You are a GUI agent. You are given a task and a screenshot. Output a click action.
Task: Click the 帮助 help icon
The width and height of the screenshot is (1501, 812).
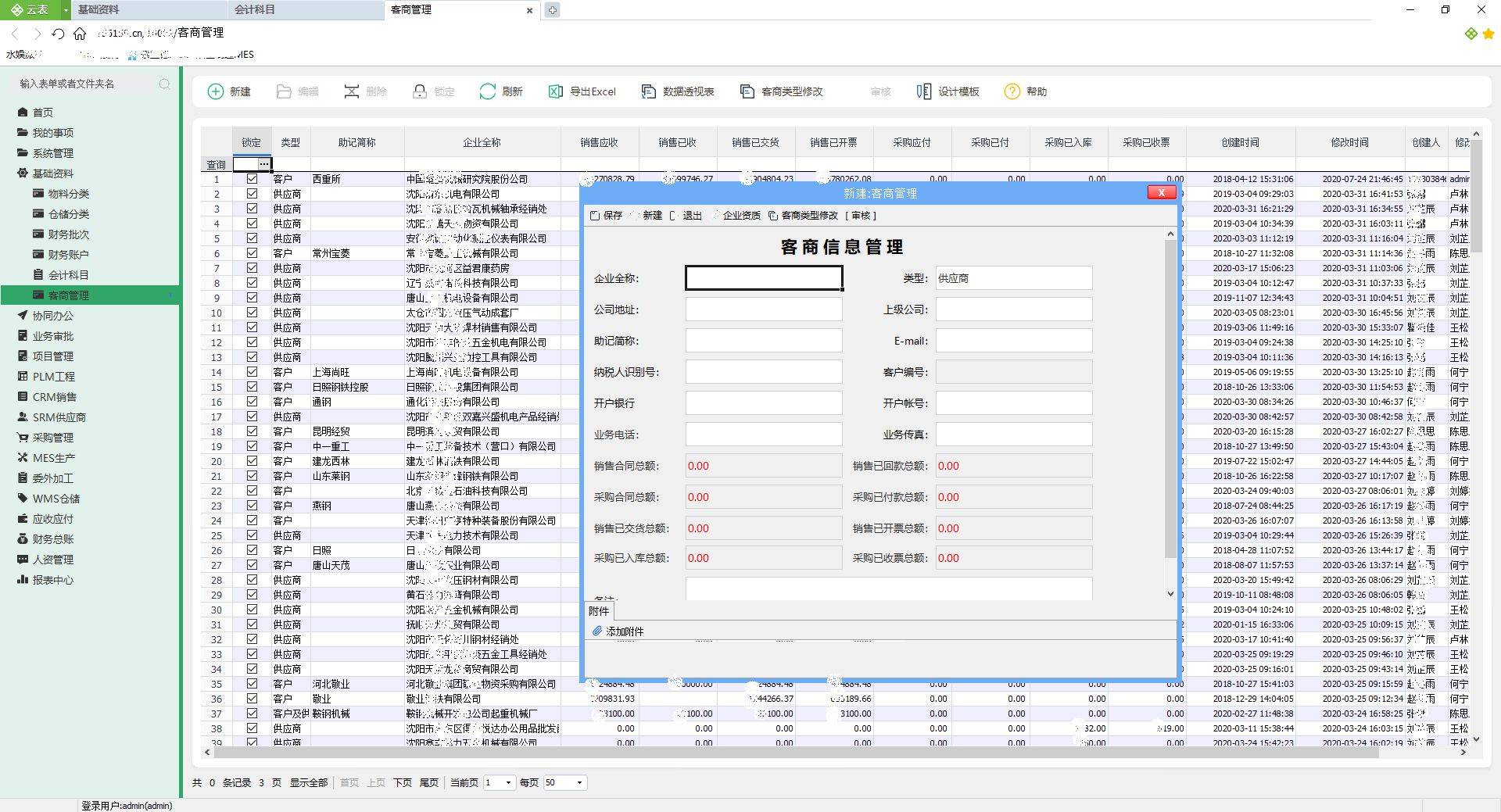1012,91
